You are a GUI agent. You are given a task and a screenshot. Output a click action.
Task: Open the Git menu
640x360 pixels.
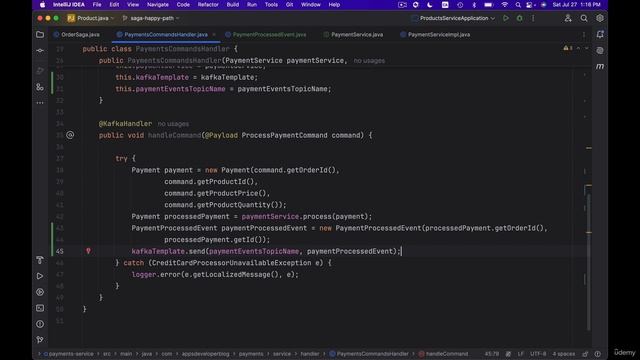(289, 5)
